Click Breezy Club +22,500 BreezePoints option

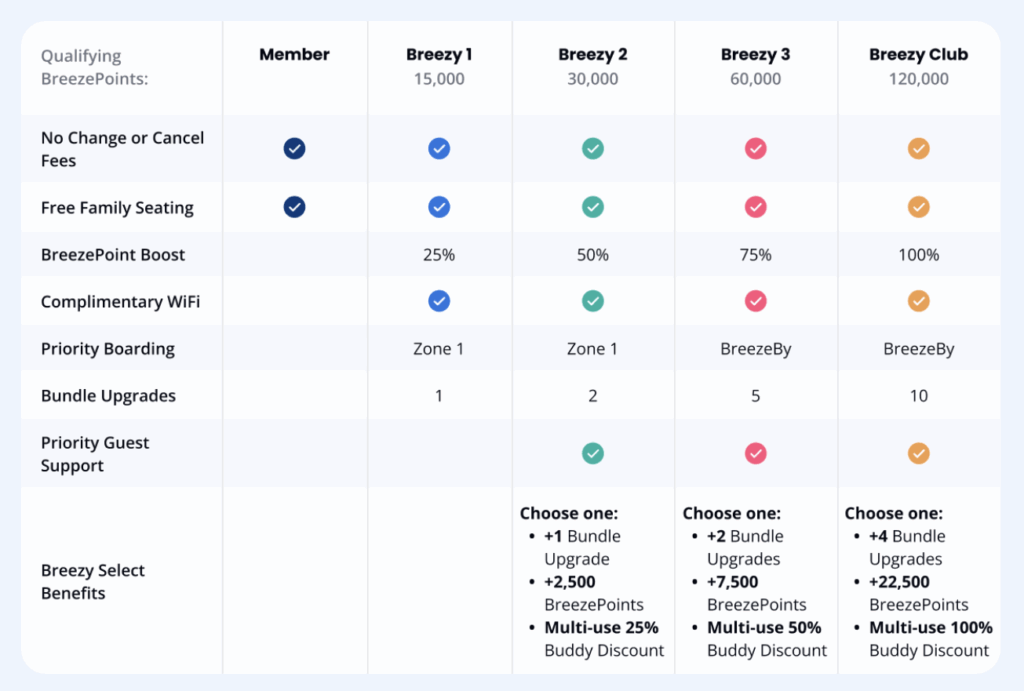918,593
